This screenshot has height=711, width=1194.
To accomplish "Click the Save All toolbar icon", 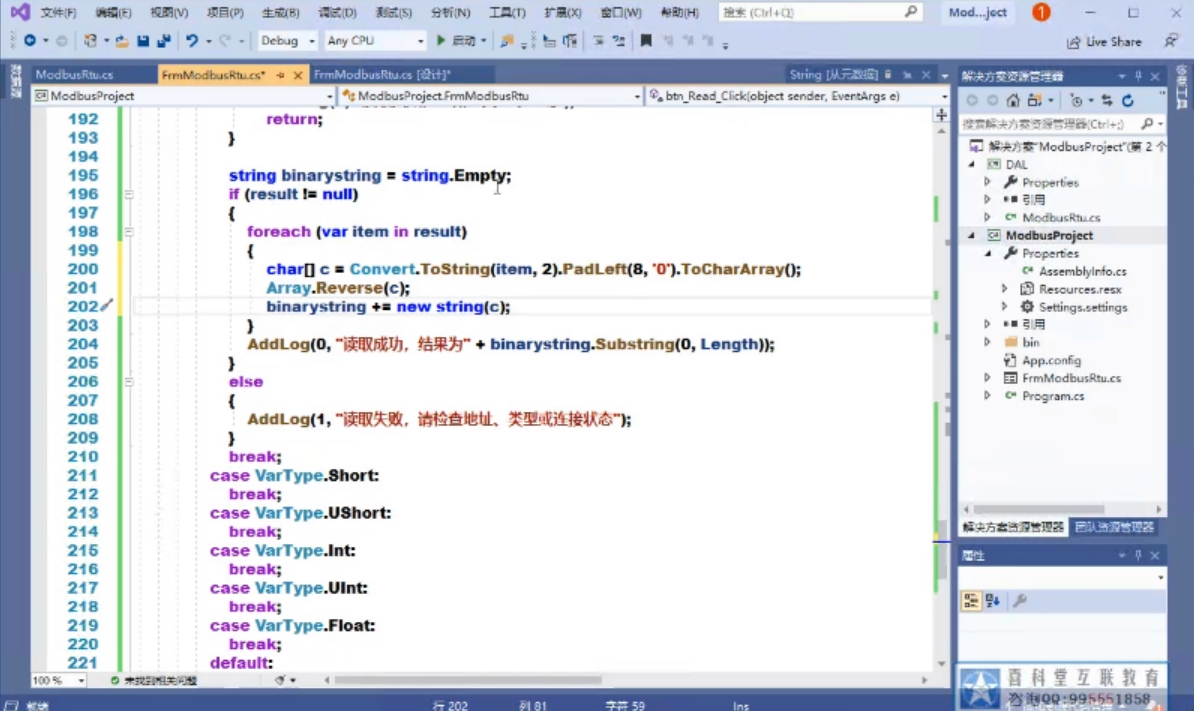I will pos(164,41).
